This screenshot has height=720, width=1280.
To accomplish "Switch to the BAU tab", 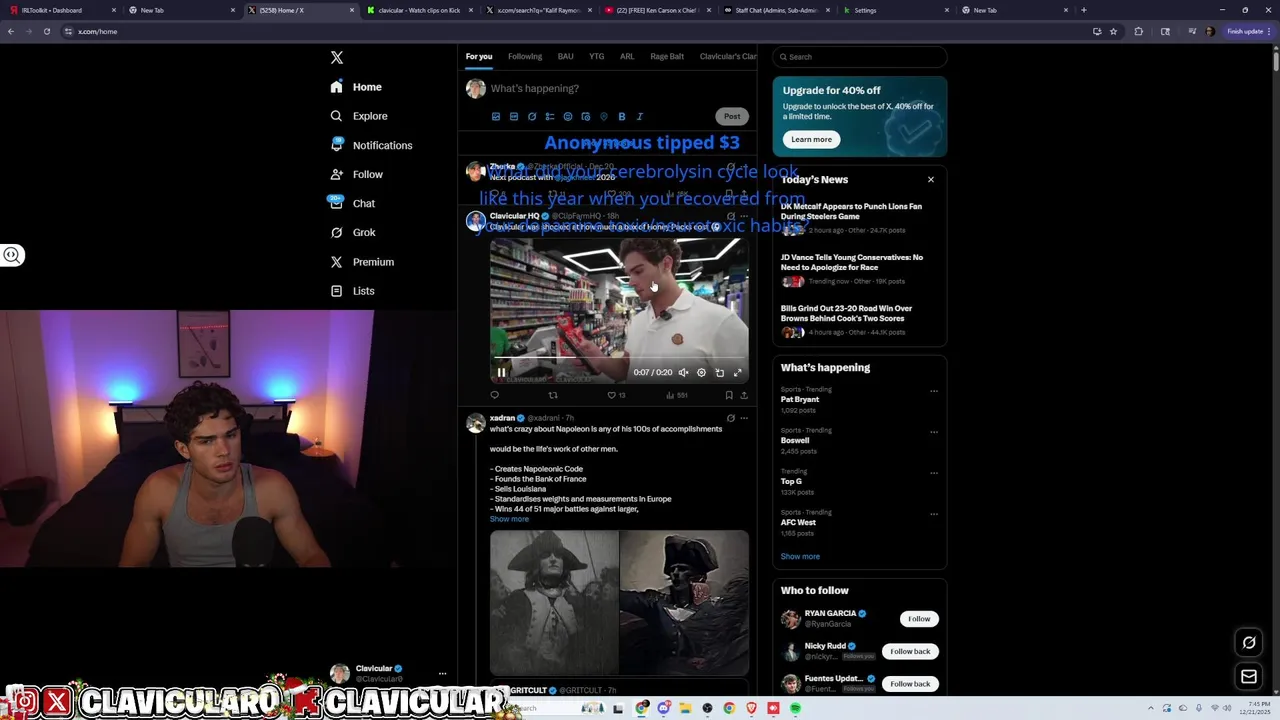I will point(566,57).
